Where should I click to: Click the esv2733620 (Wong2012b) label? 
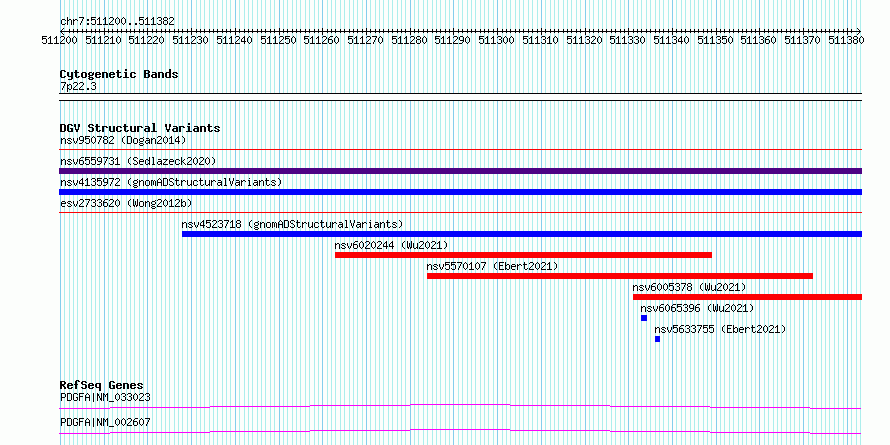click(126, 203)
